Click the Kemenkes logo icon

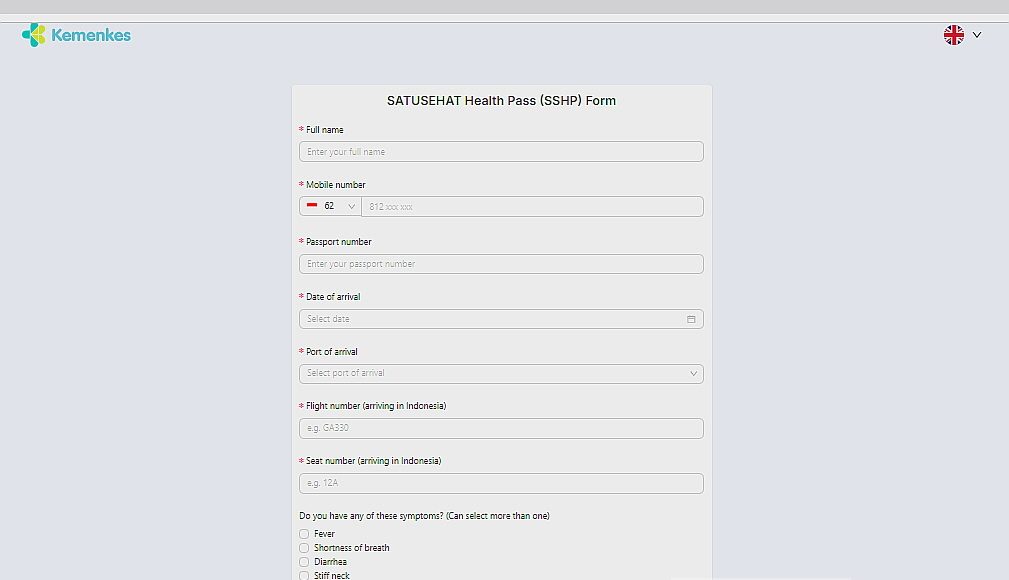(33, 35)
